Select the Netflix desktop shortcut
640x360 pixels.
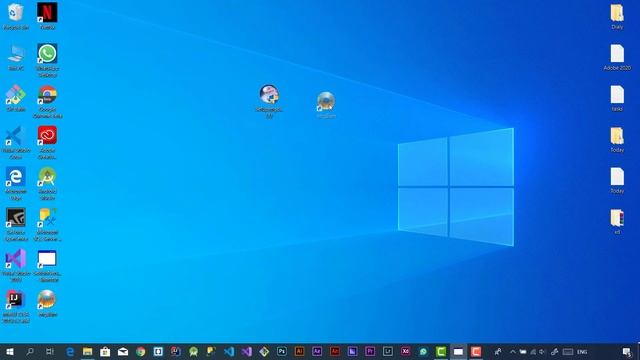pos(47,16)
